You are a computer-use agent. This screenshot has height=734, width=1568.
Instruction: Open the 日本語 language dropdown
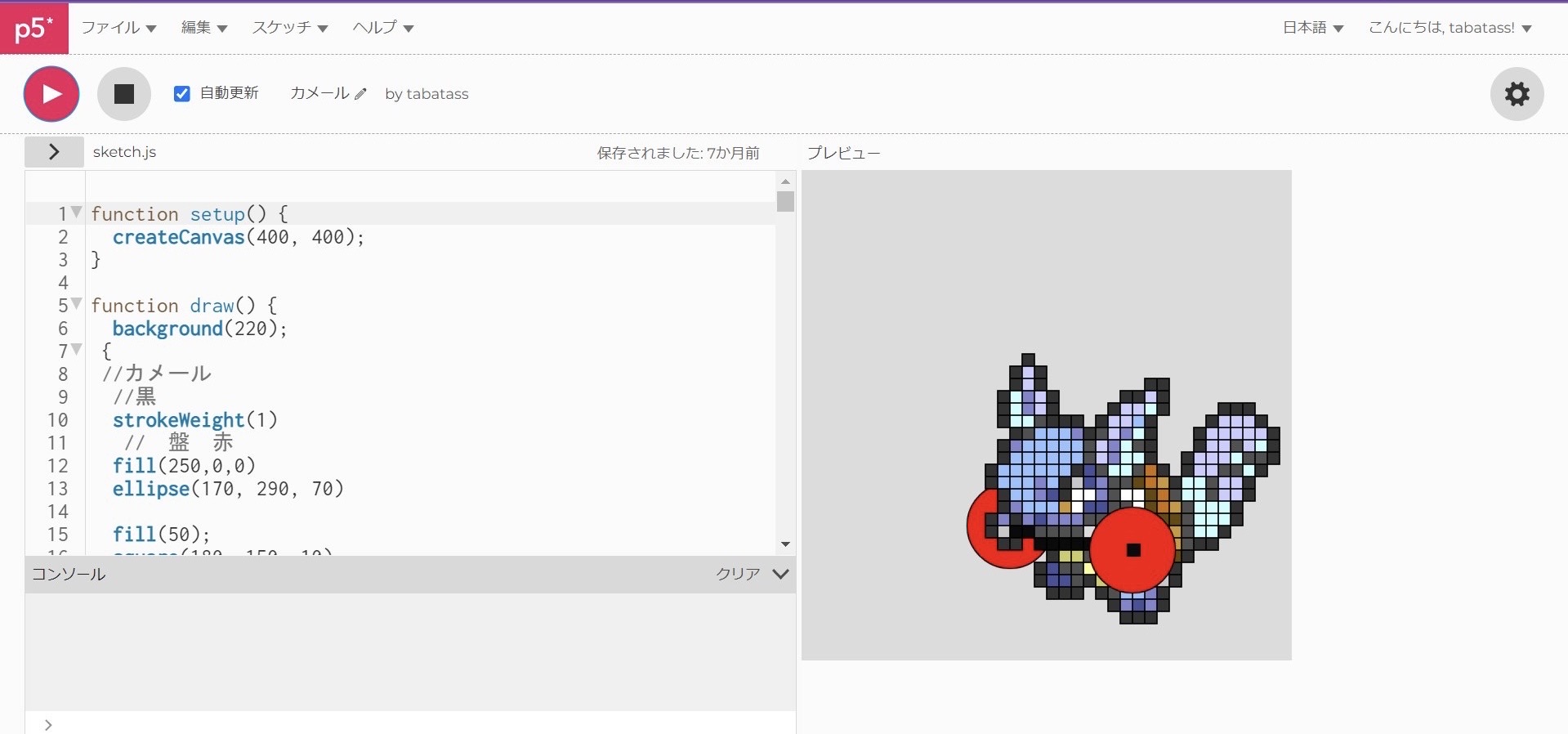pos(1313,28)
